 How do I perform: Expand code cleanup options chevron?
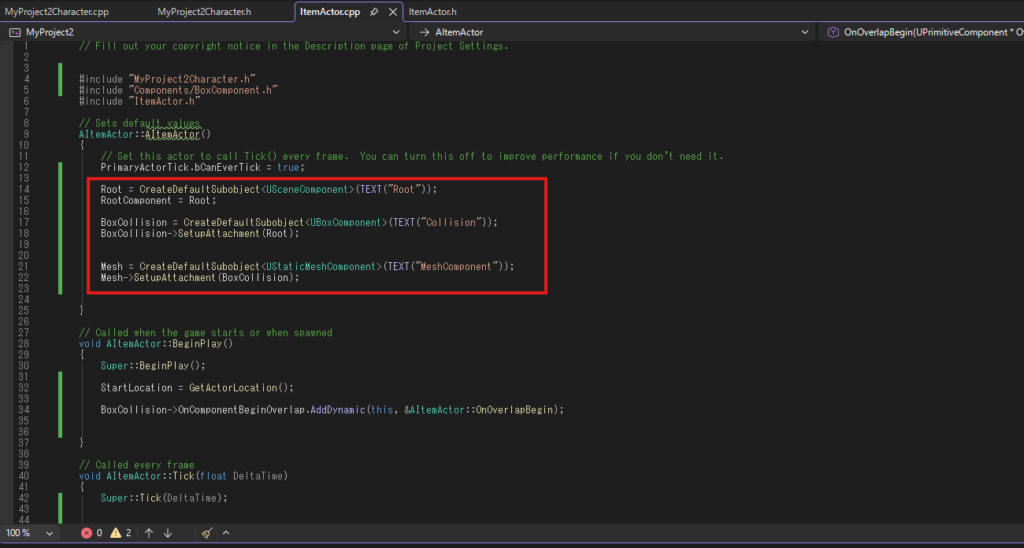[x=225, y=533]
